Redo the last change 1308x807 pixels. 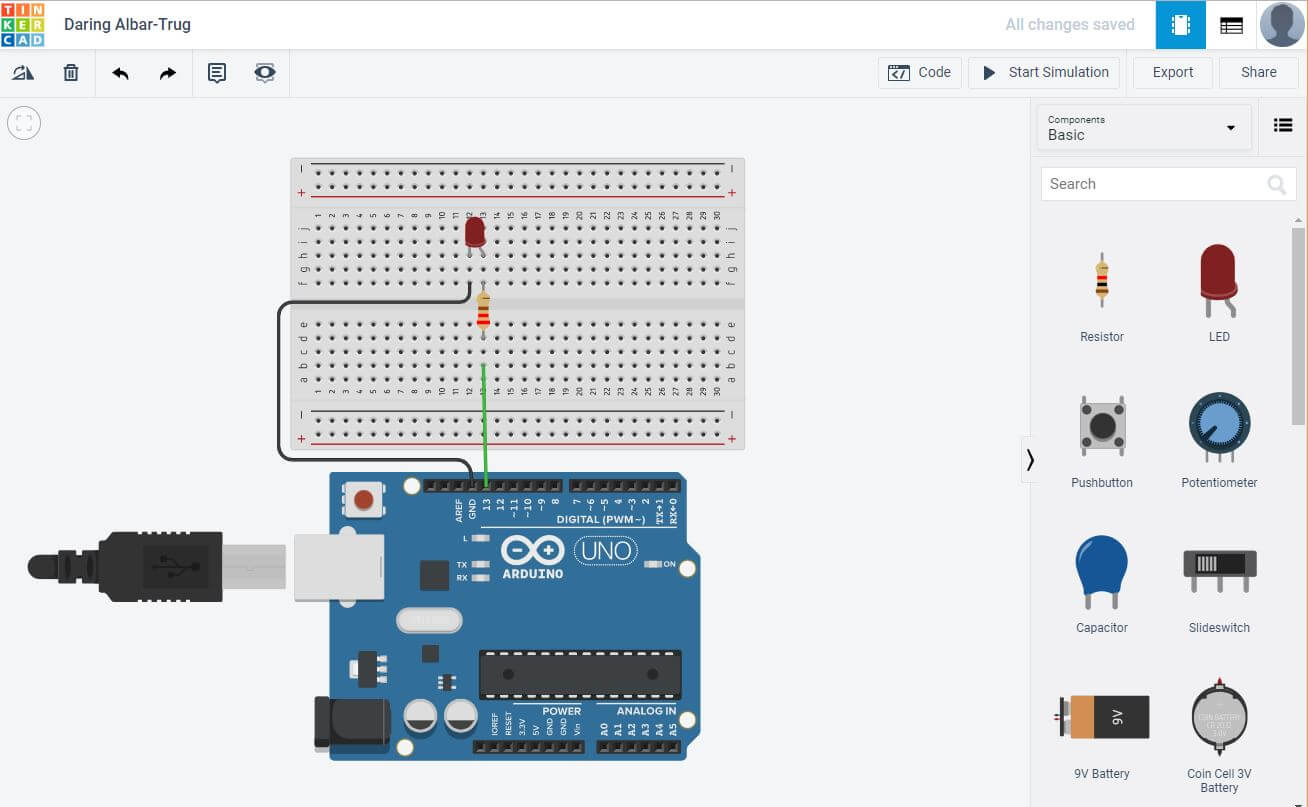point(167,72)
